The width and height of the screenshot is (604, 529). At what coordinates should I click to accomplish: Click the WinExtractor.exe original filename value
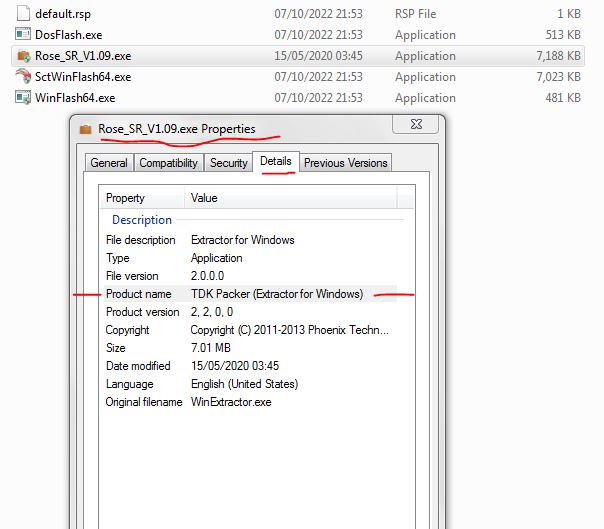231,402
